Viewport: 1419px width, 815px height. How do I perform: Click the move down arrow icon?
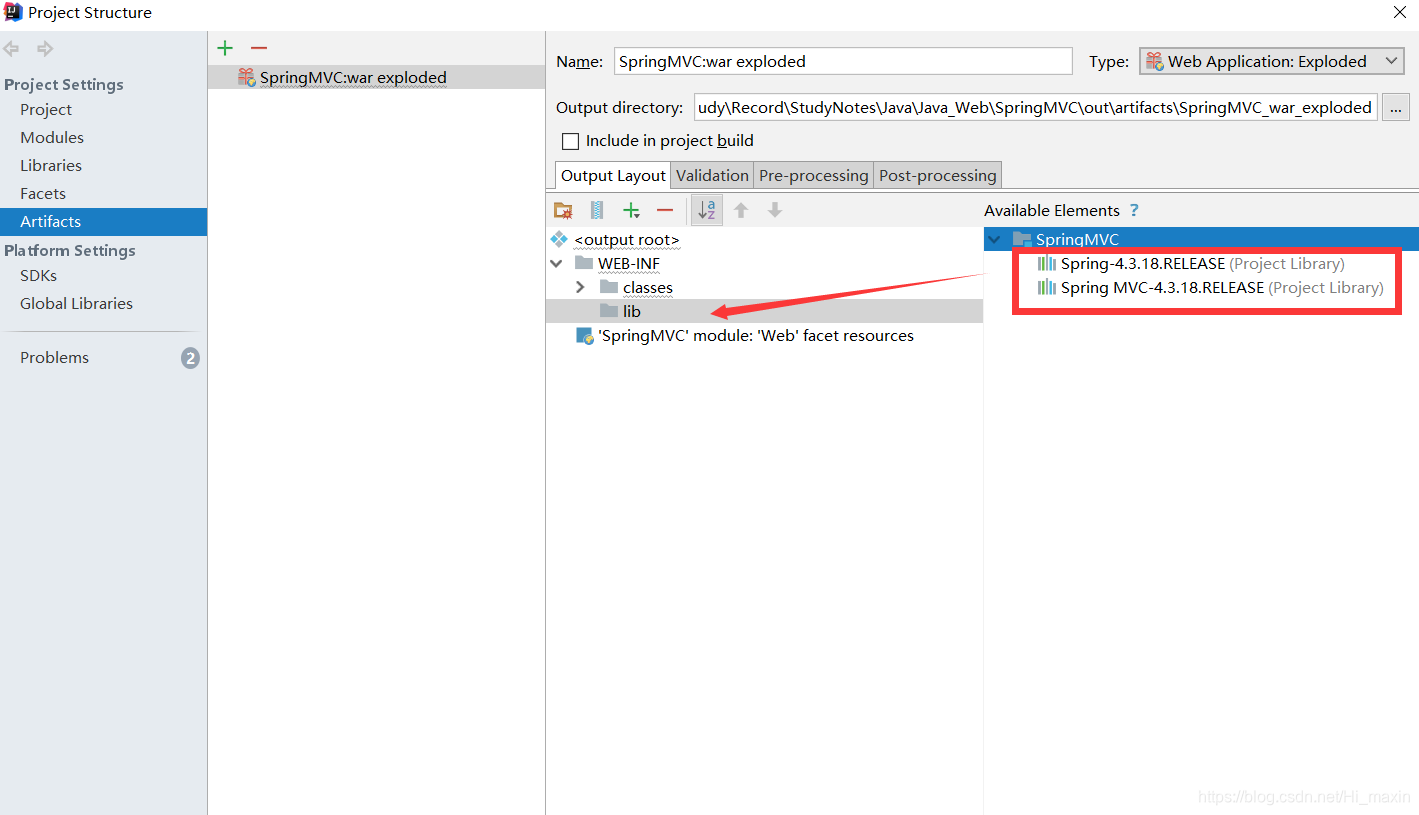click(x=775, y=210)
